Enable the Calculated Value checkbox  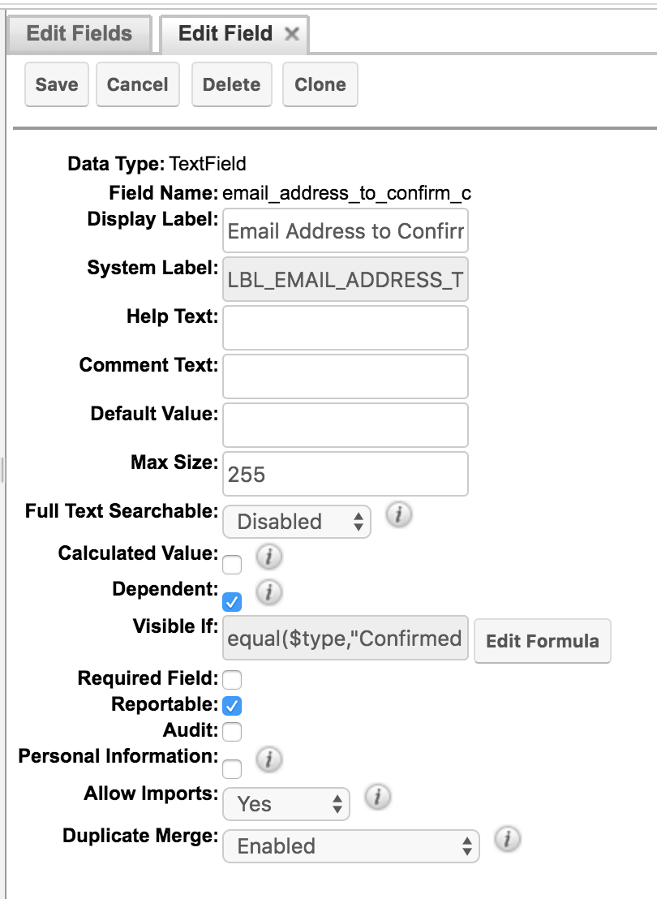click(x=232, y=565)
